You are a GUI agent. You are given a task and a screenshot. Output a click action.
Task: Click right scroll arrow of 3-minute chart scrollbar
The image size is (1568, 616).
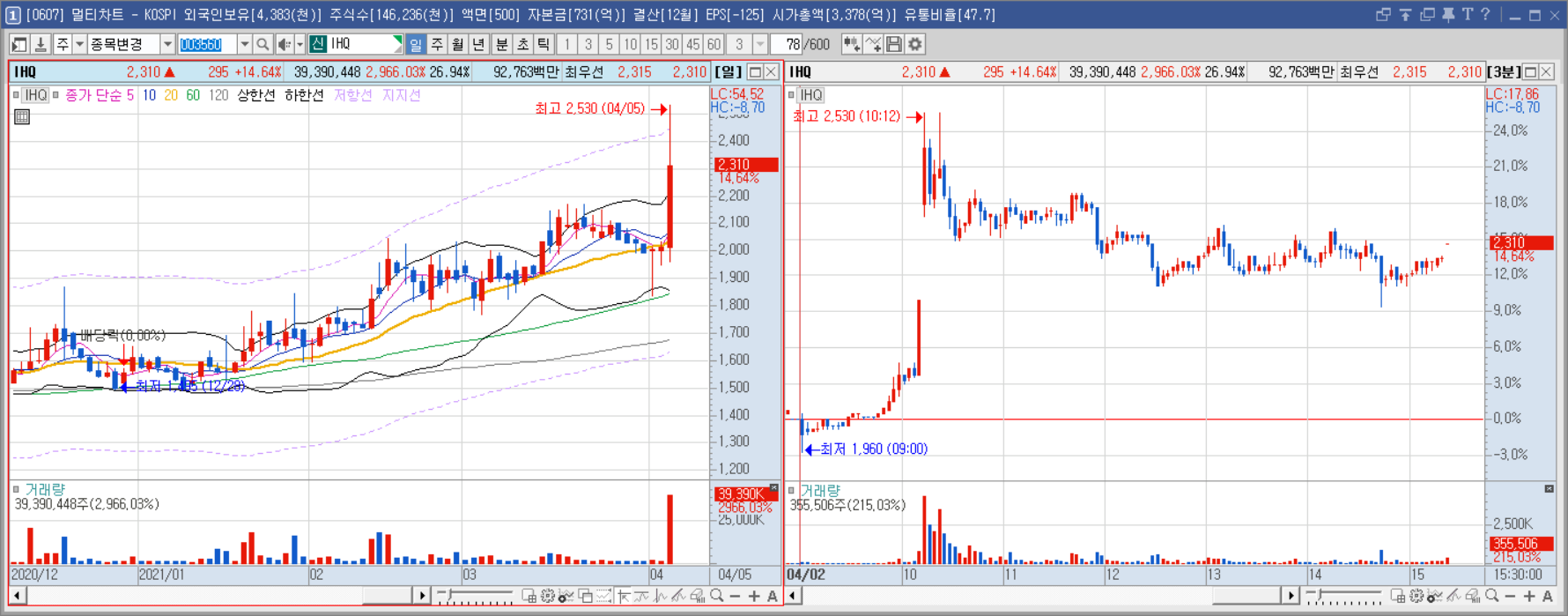(x=1291, y=597)
